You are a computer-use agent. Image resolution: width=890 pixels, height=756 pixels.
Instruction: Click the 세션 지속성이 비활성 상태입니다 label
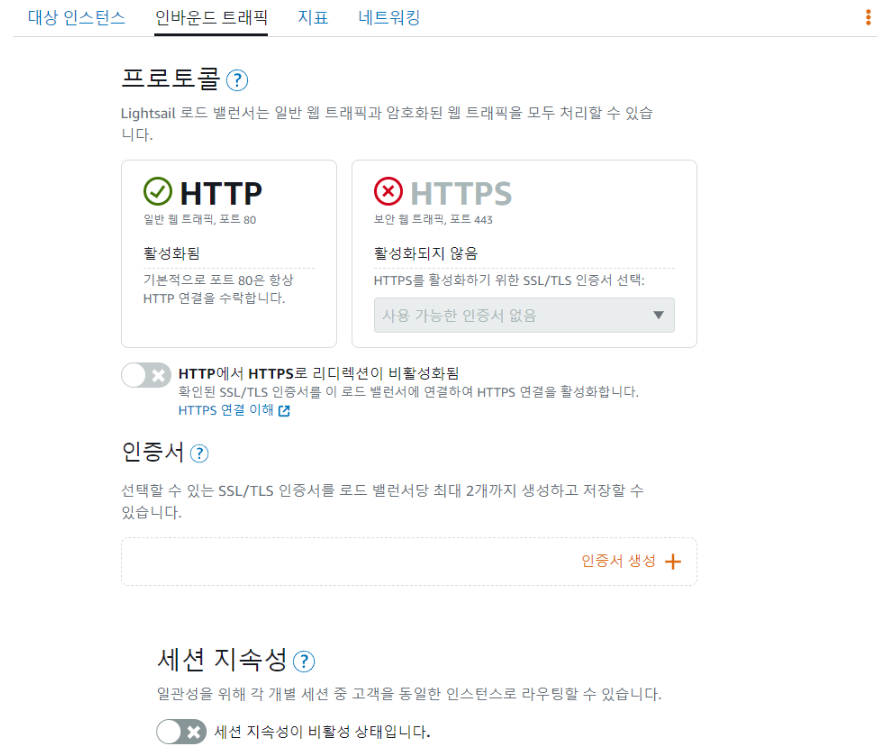pyautogui.click(x=322, y=732)
